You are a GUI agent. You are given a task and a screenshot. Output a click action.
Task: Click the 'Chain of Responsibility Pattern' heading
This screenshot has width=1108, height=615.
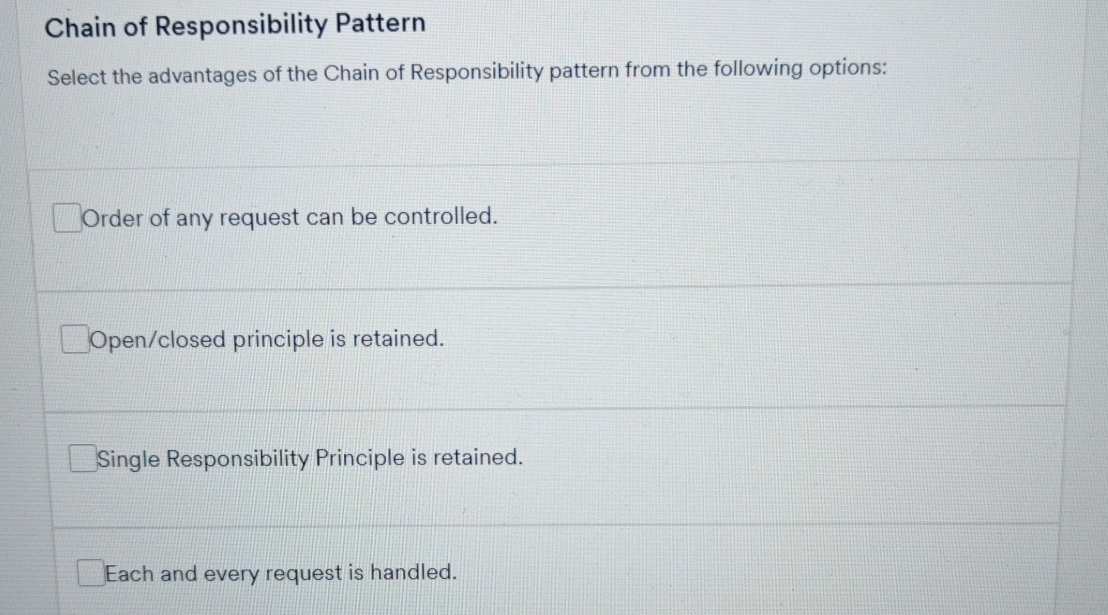pos(235,23)
